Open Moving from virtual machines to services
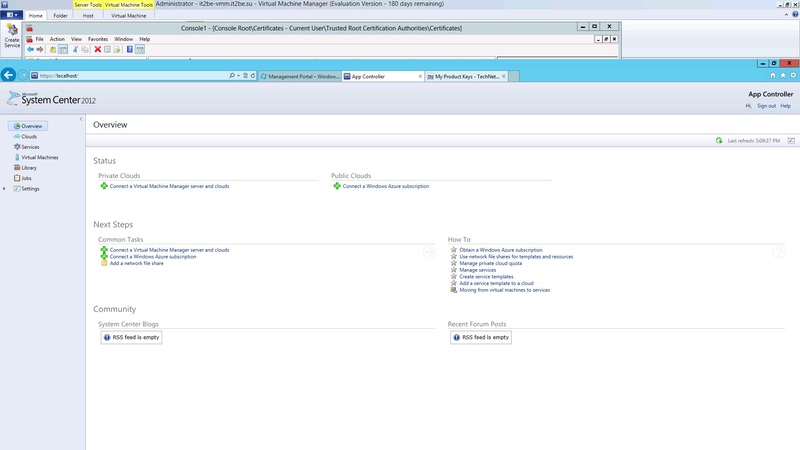Screen dimensions: 800x450 [505, 290]
